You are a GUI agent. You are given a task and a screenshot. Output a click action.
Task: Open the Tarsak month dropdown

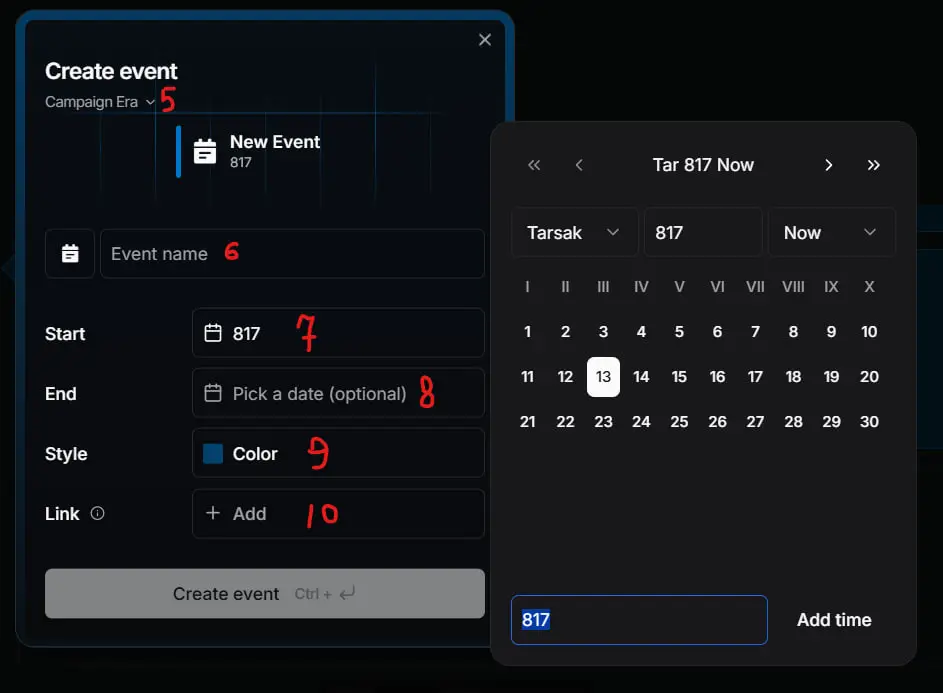pos(574,232)
